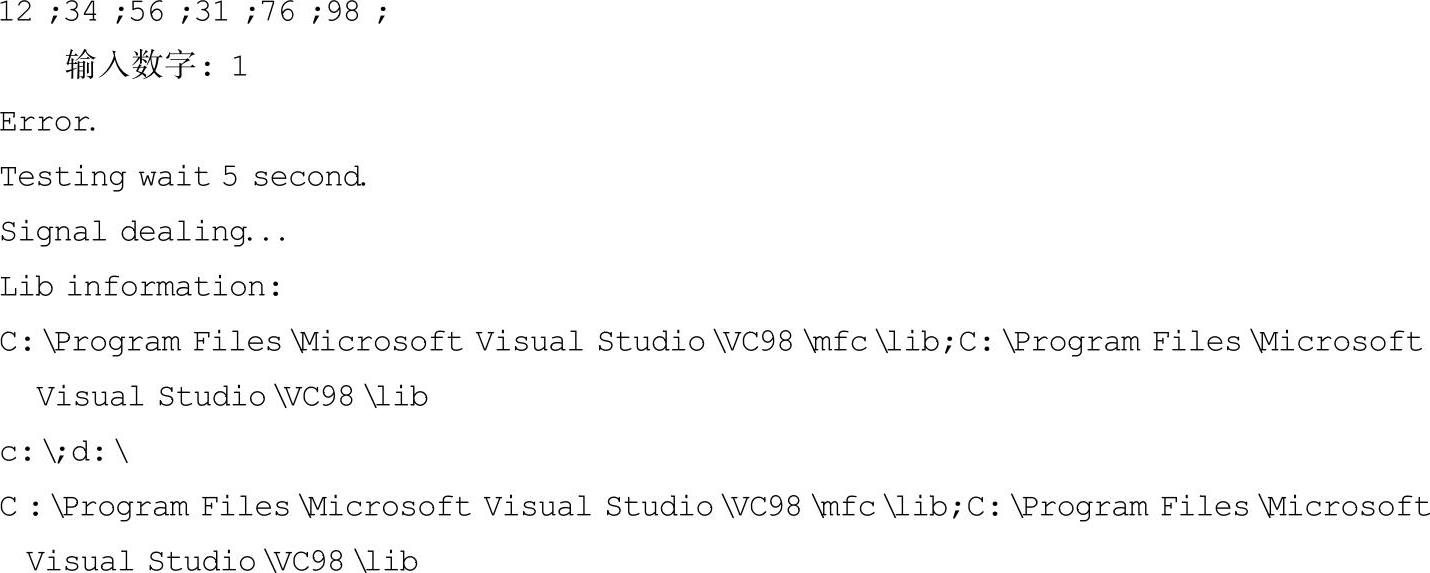
Task: Select the line Testing wait 5 second
Action: [183, 177]
